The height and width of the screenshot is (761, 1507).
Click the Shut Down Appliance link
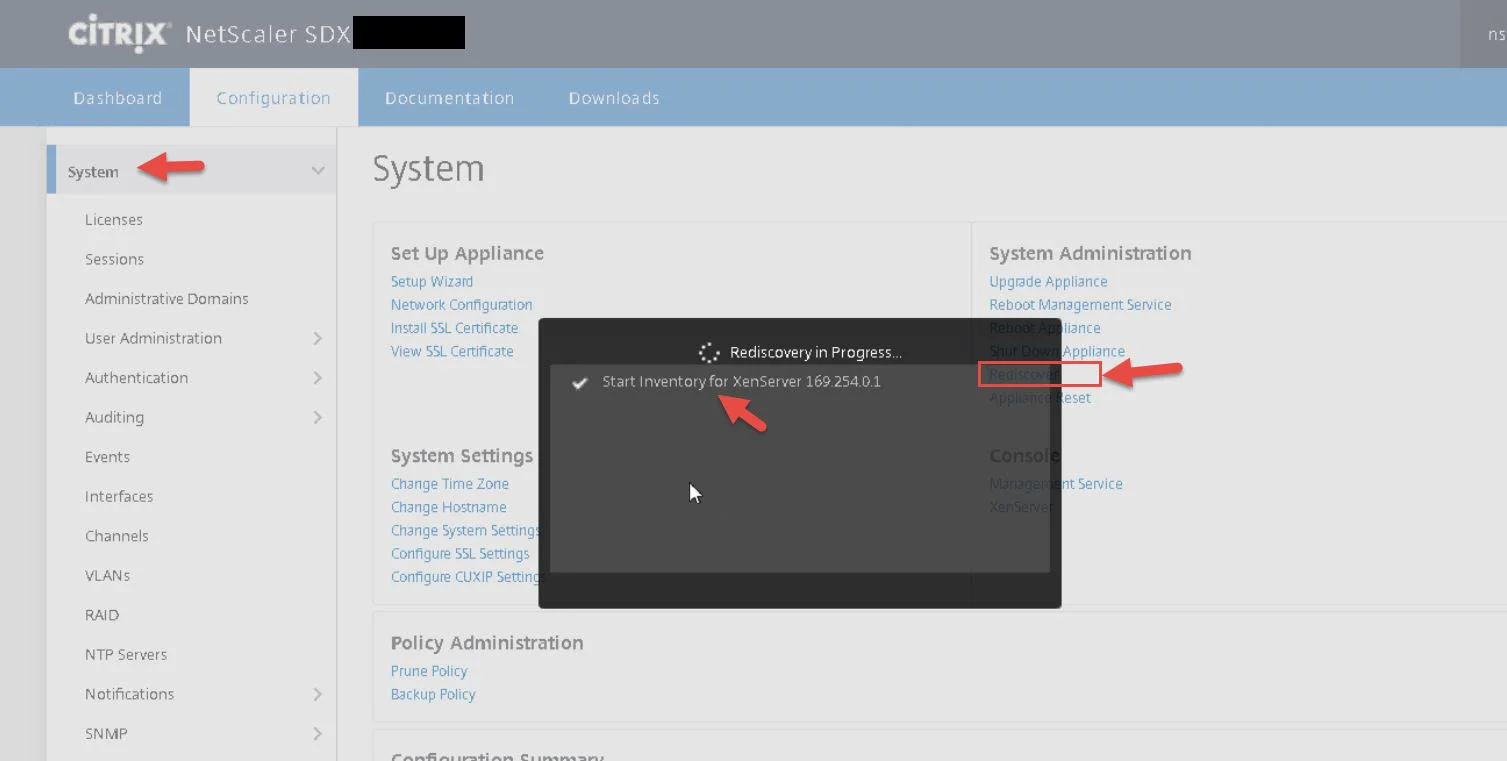[1057, 351]
